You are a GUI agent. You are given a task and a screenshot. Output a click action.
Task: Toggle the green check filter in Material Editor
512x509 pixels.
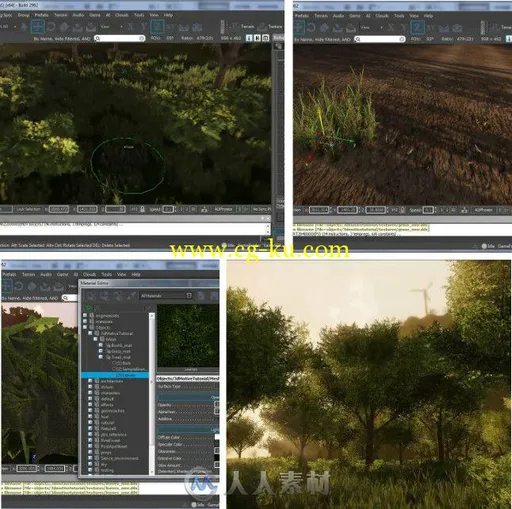click(x=88, y=308)
